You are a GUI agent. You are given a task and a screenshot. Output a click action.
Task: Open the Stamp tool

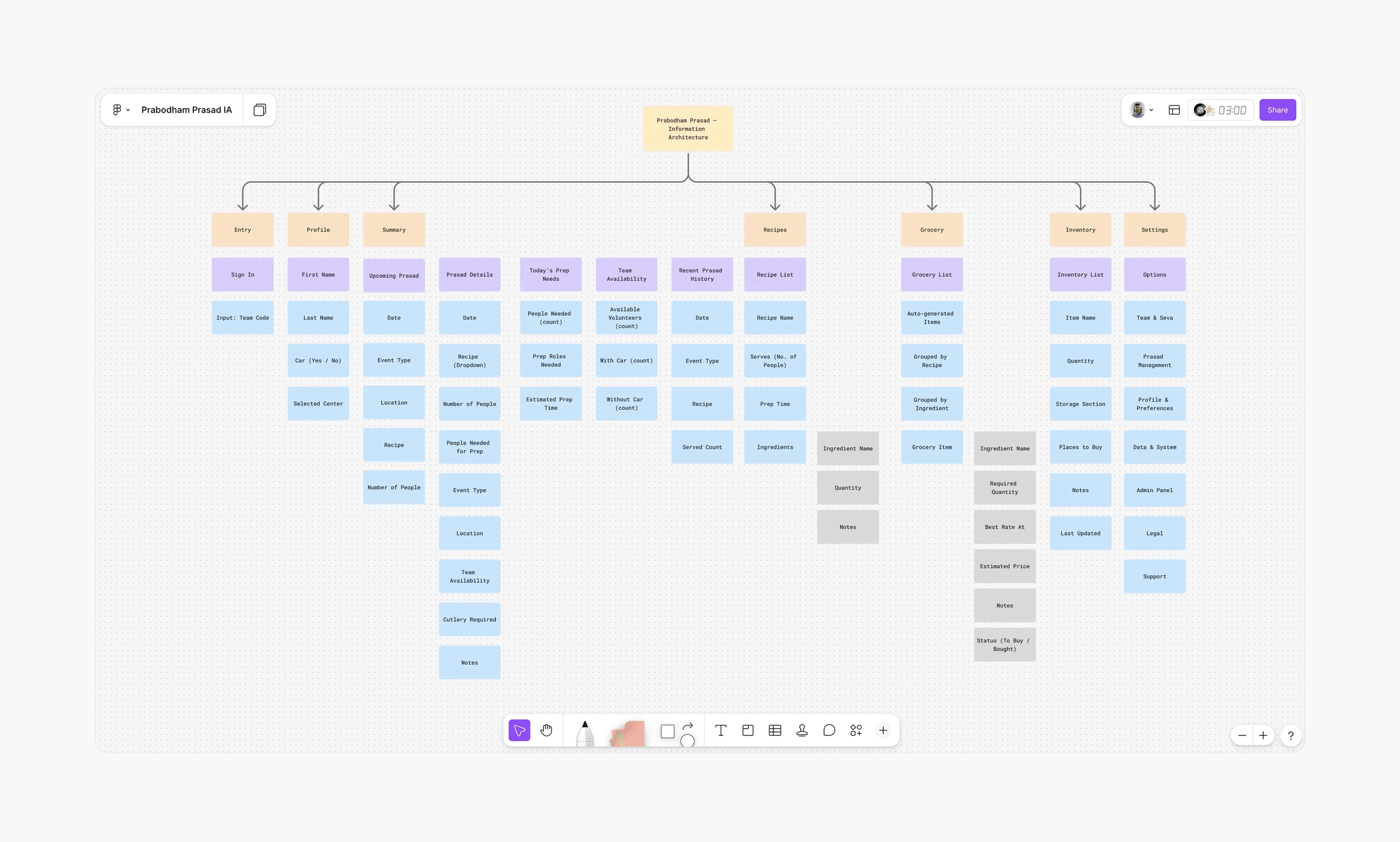[802, 730]
